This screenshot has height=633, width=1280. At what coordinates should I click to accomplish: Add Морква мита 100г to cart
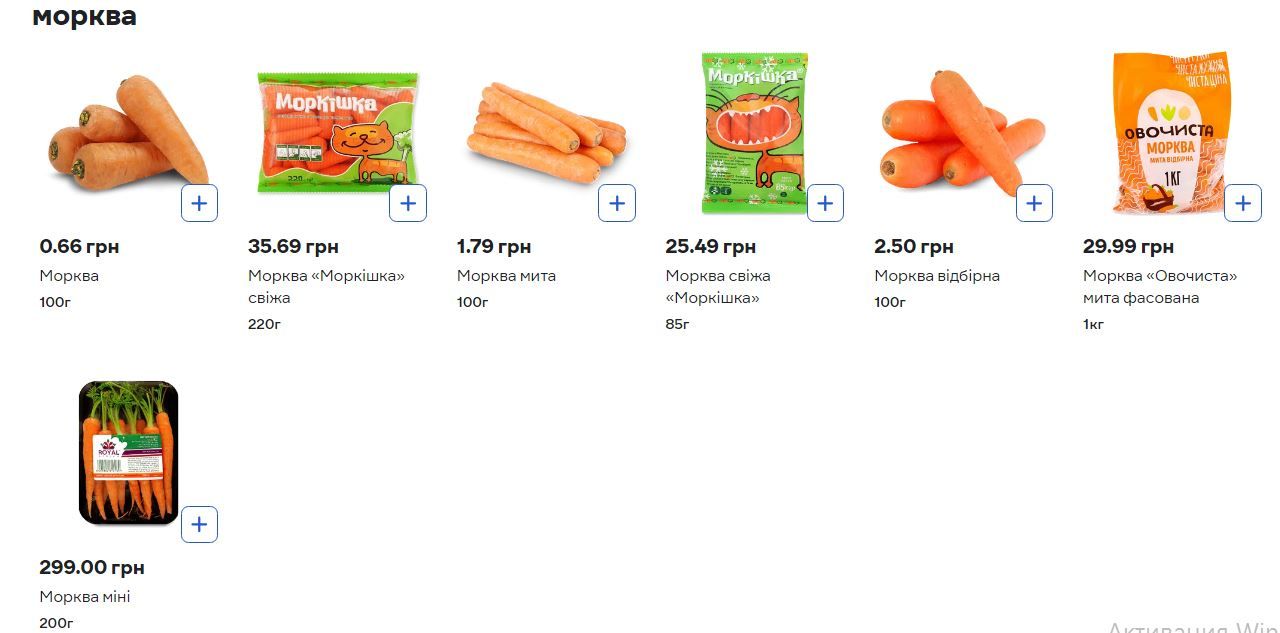[x=617, y=203]
